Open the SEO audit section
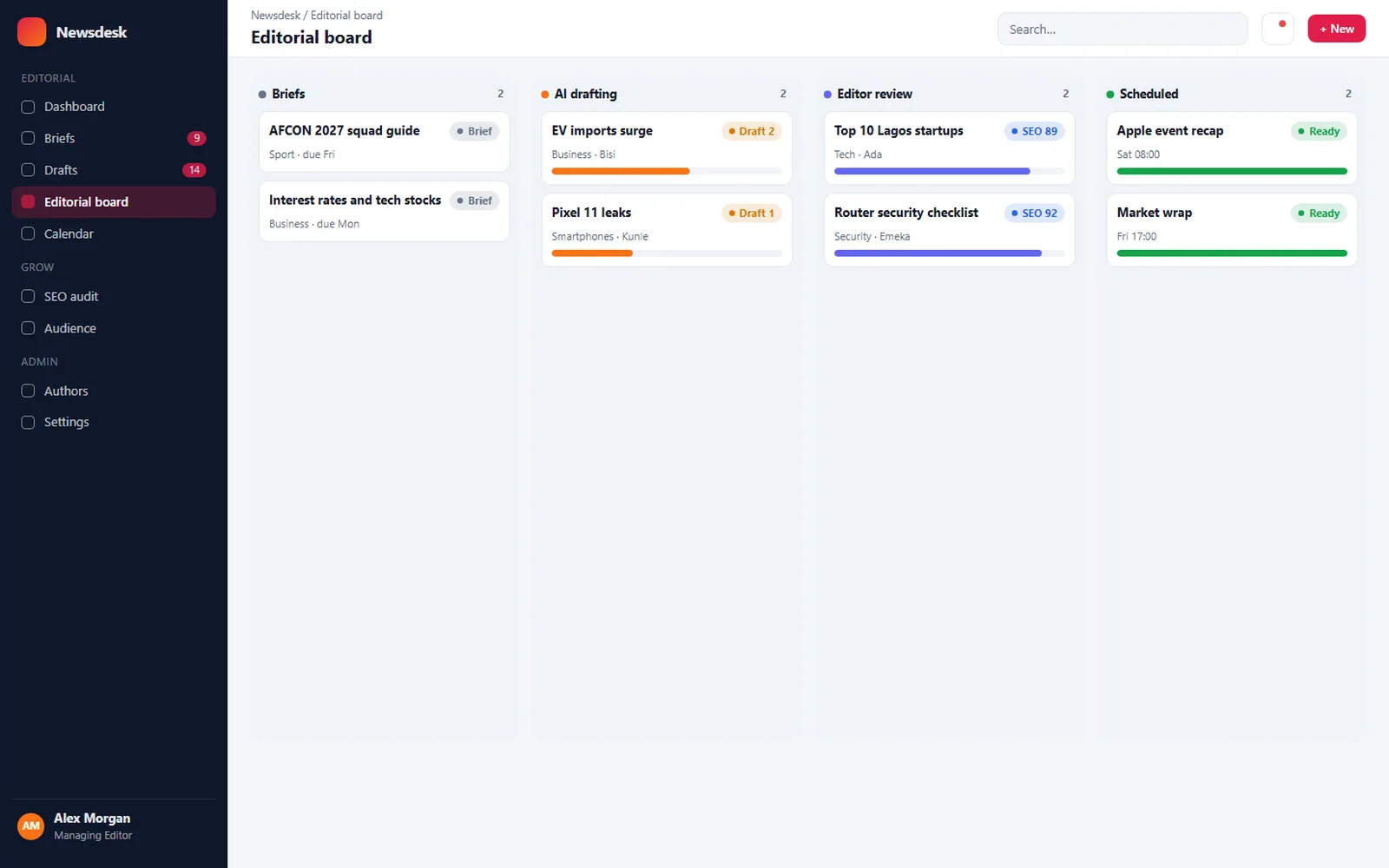This screenshot has height=868, width=1389. pos(114,296)
